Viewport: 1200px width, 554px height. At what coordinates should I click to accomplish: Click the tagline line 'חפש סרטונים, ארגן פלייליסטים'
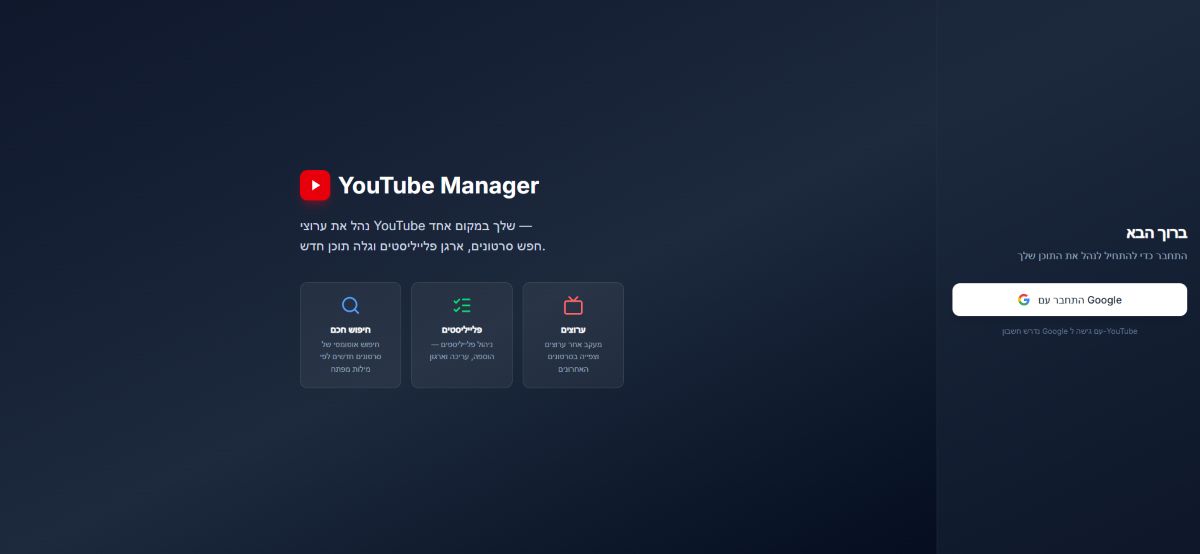(x=423, y=246)
